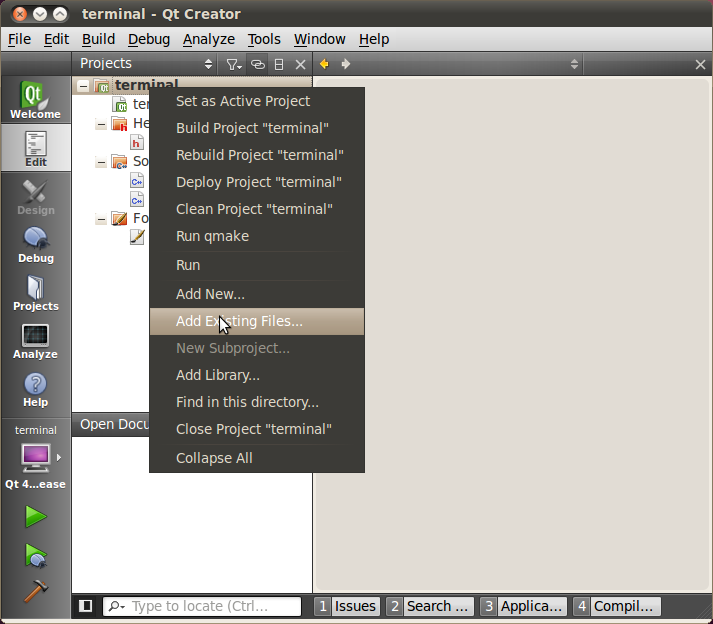Select the second C++ source file
The width and height of the screenshot is (713, 624).
click(137, 200)
